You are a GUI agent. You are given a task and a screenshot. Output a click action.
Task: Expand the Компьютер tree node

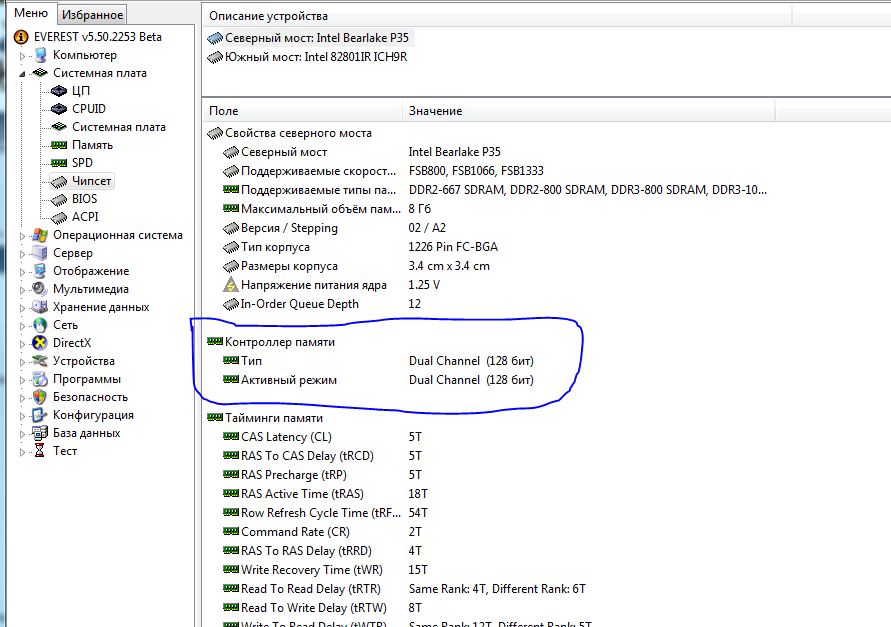tap(23, 56)
